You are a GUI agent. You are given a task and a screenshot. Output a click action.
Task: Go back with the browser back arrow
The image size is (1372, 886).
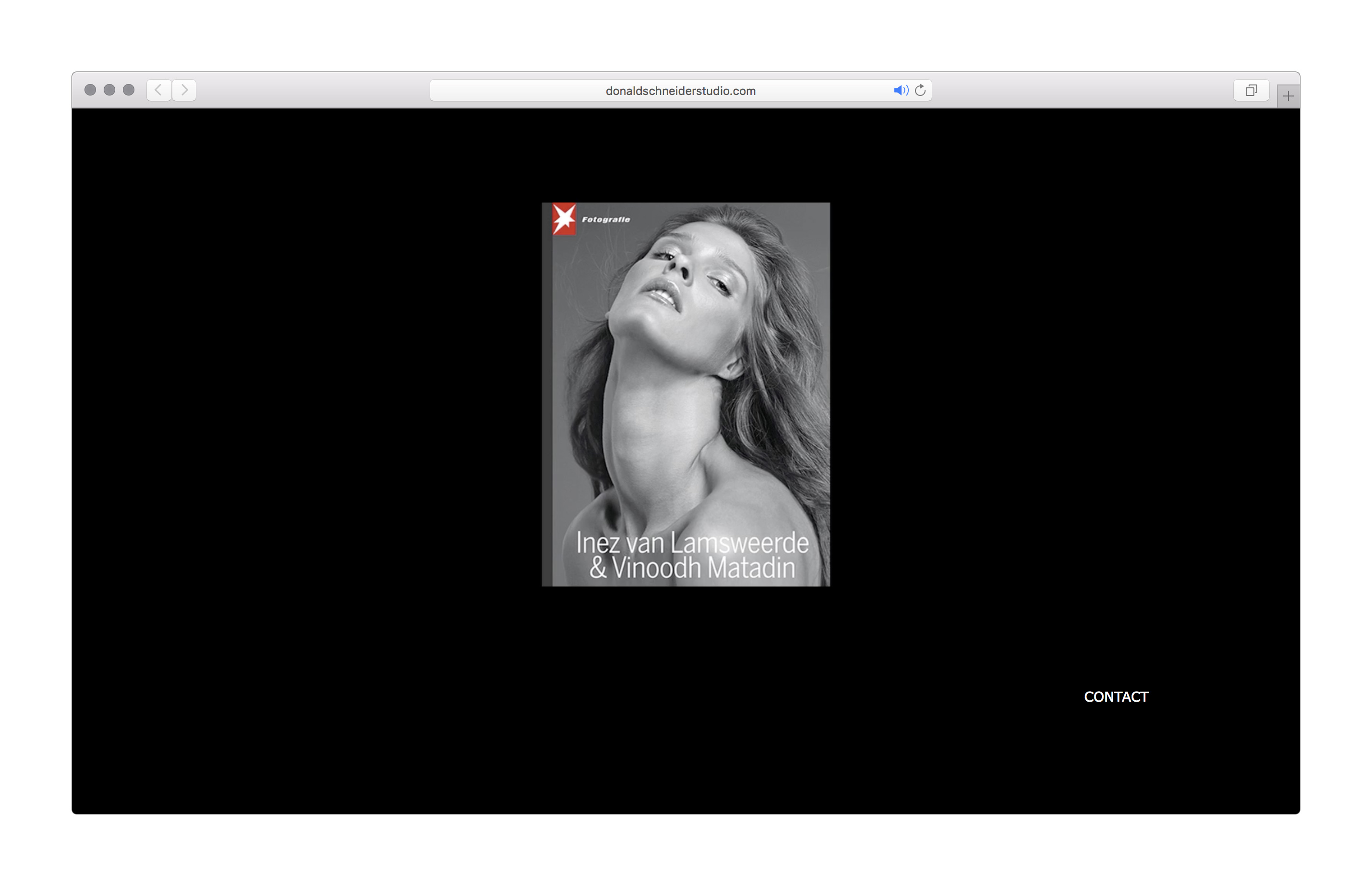point(159,90)
